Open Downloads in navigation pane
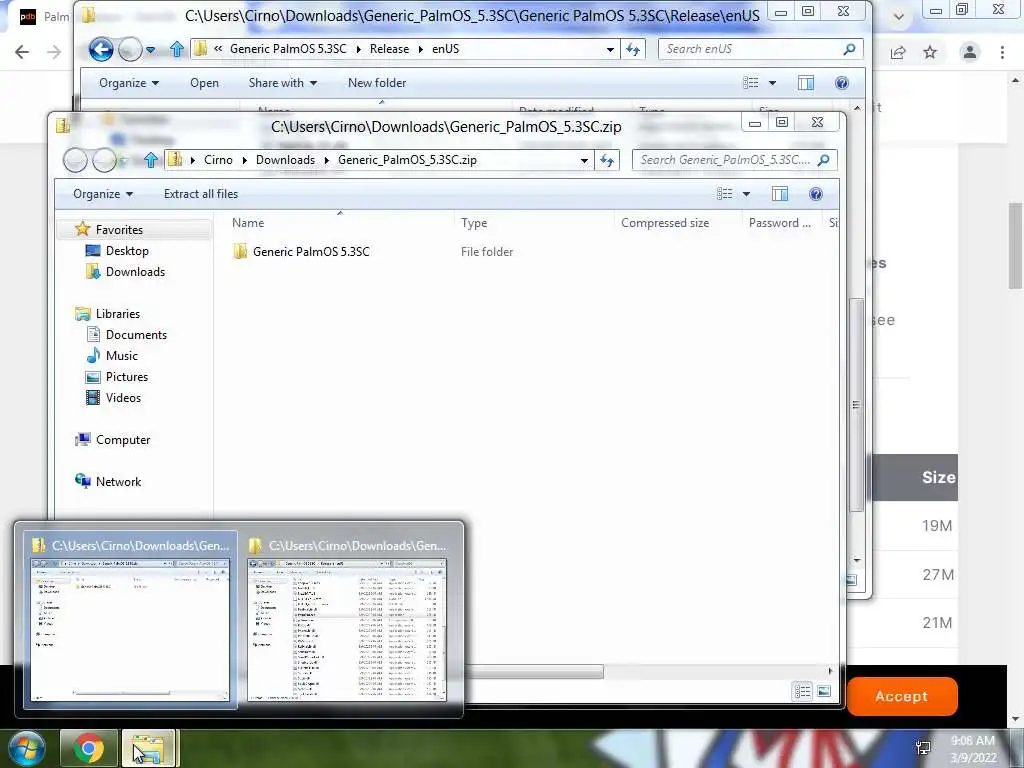Viewport: 1024px width, 768px height. [135, 272]
